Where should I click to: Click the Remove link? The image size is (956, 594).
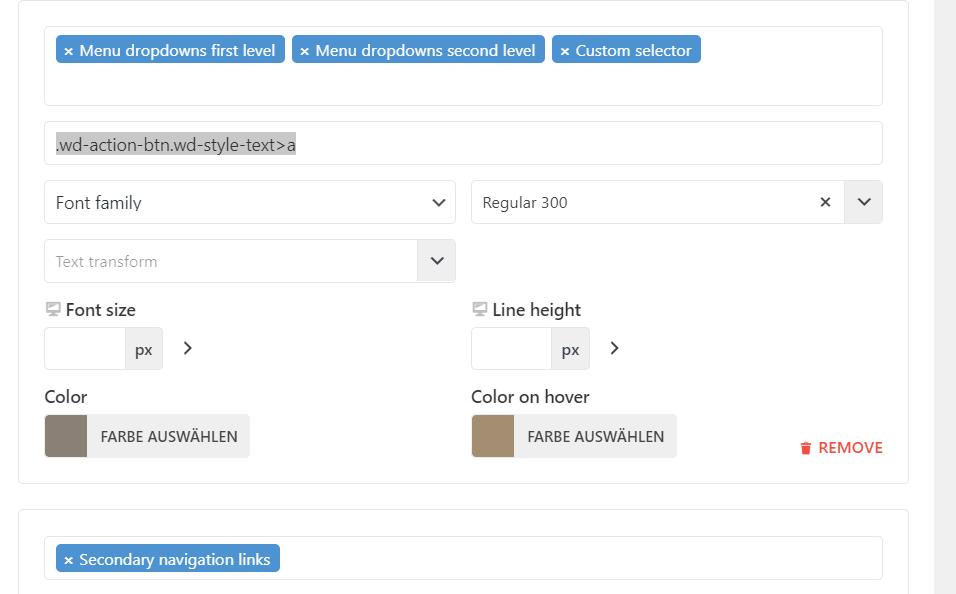[x=850, y=448]
